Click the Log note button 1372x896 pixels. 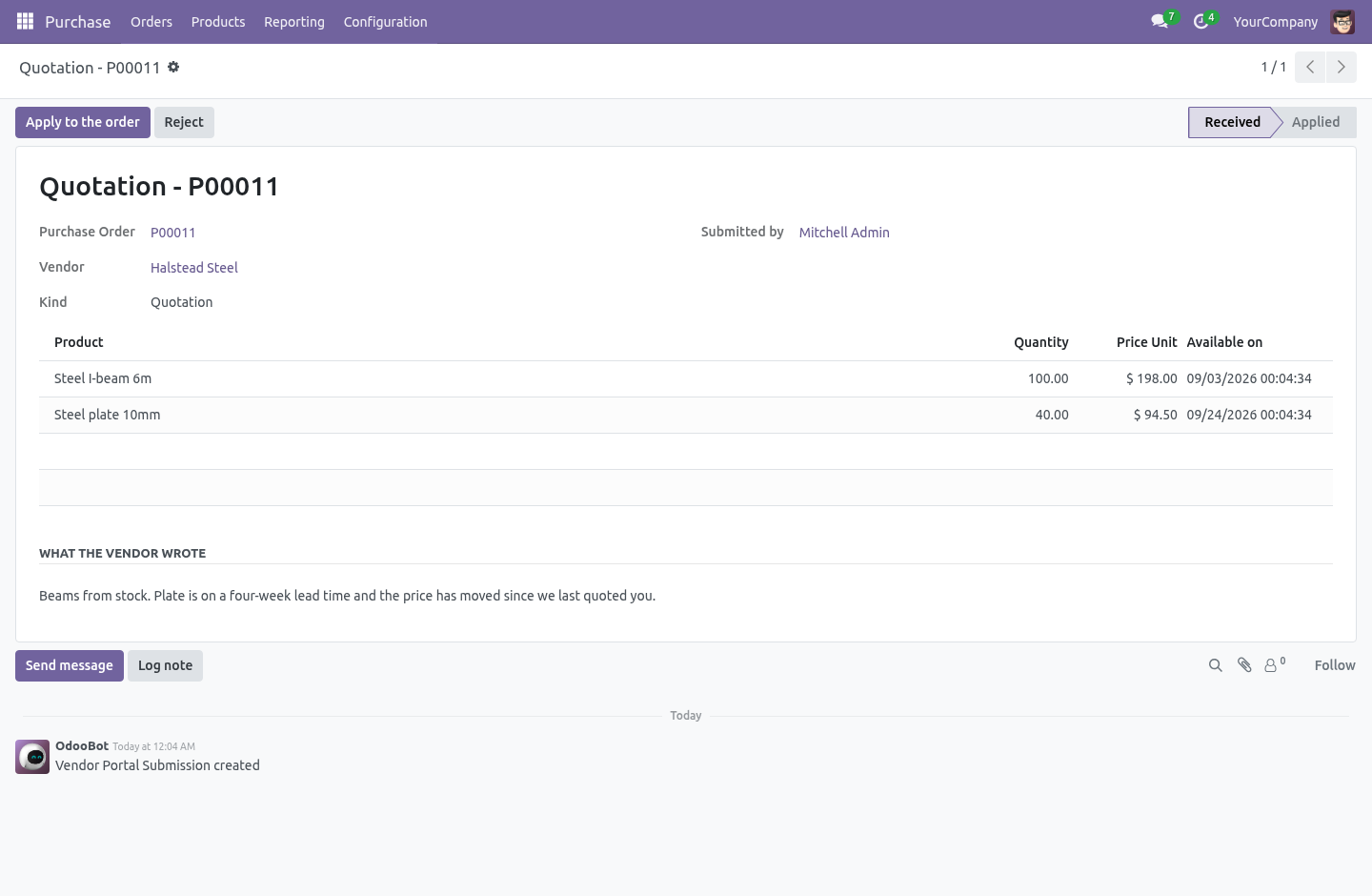pyautogui.click(x=165, y=665)
